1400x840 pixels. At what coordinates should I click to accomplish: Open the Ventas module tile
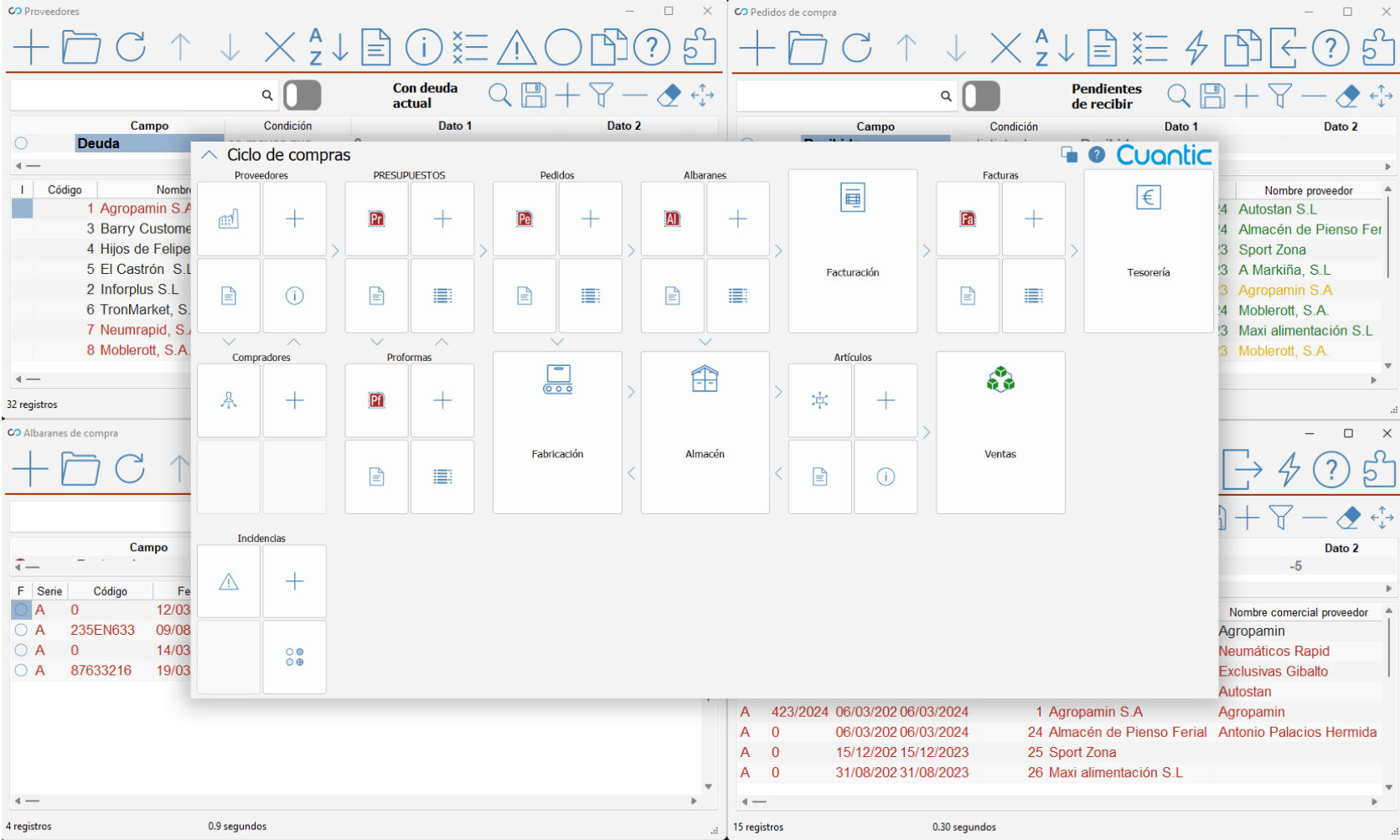[x=1000, y=432]
